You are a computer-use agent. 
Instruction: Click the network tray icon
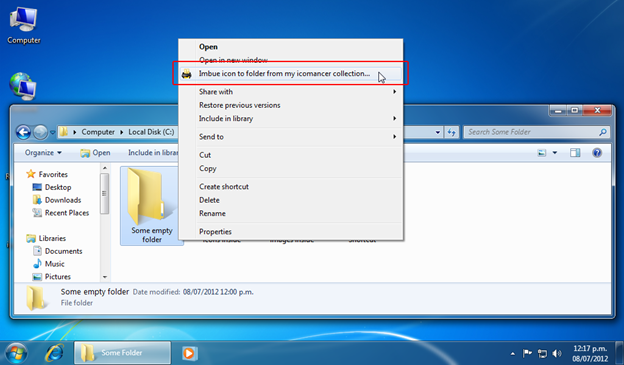(542, 353)
